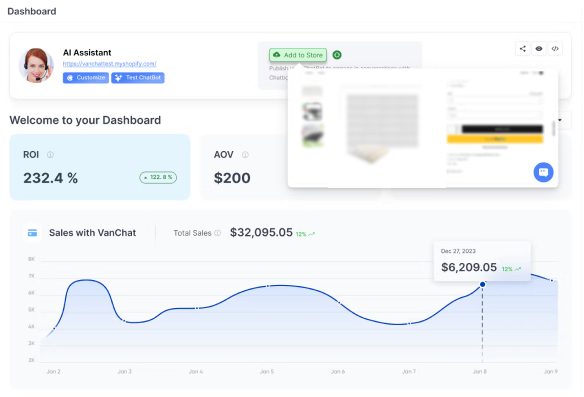Screen dimensions: 584x397
Task: Click the black button in store preview
Action: [502, 129]
